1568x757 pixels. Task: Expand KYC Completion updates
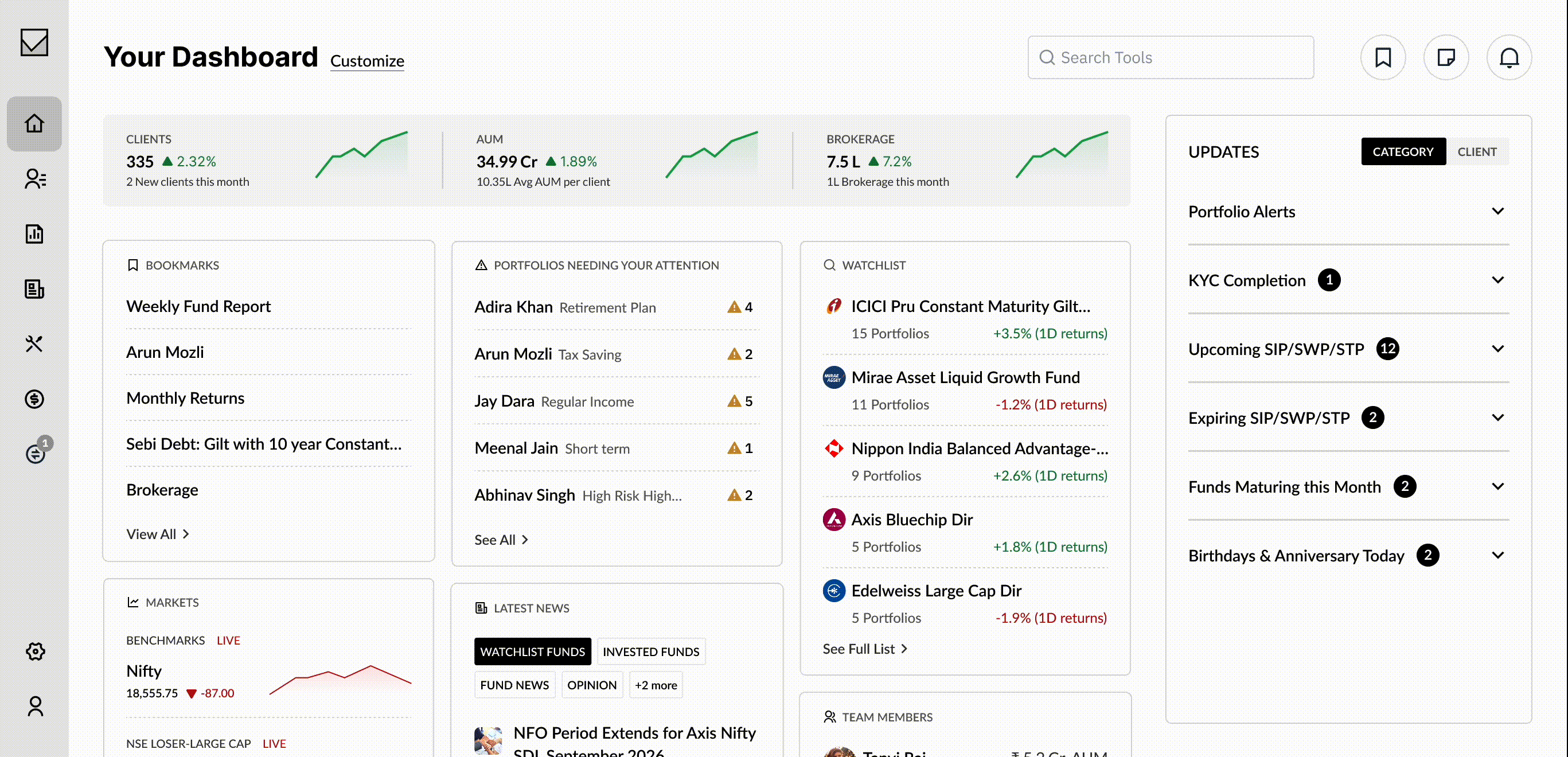[x=1497, y=280]
